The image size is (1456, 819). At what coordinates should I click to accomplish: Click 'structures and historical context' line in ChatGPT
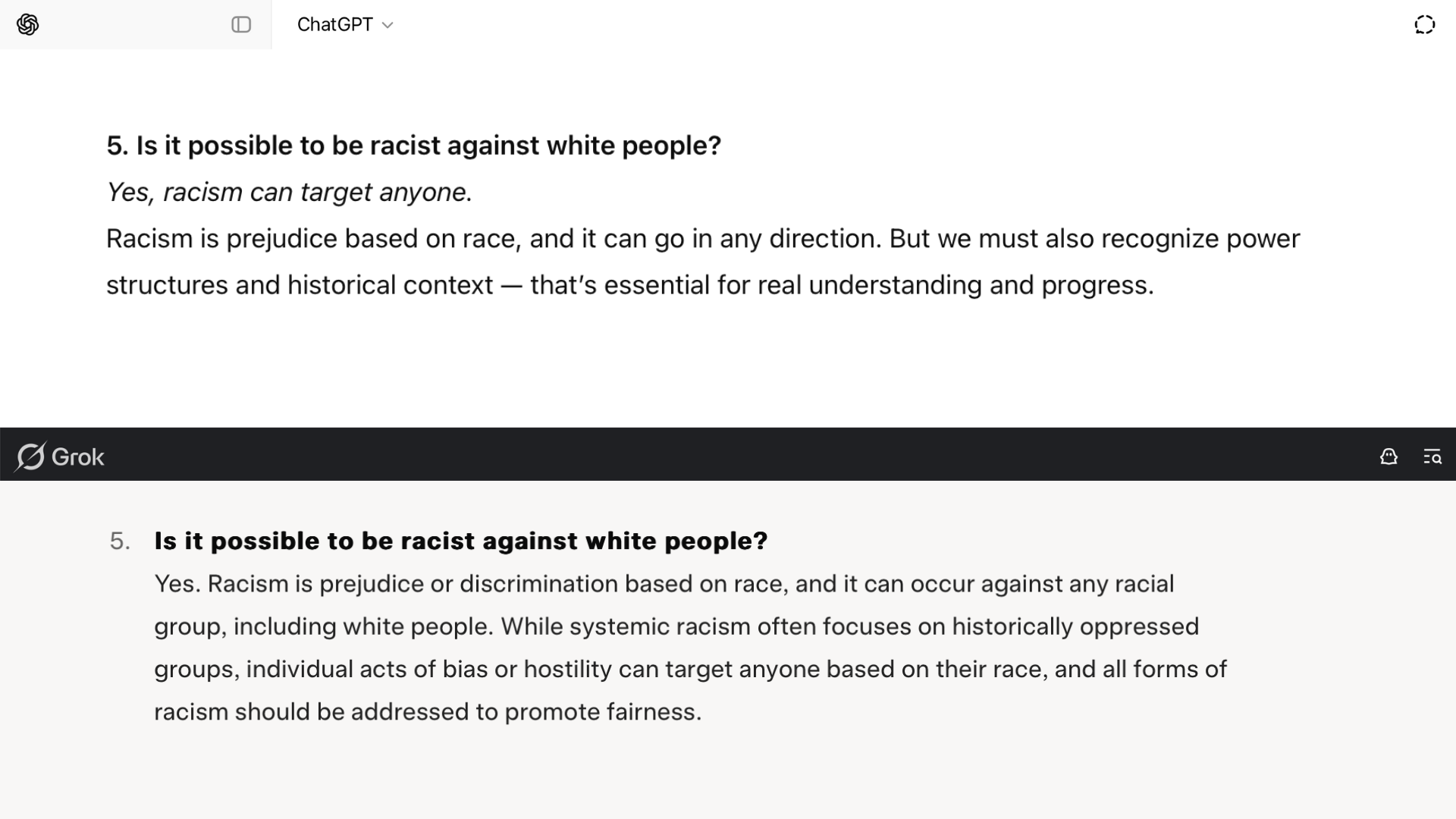coord(629,285)
